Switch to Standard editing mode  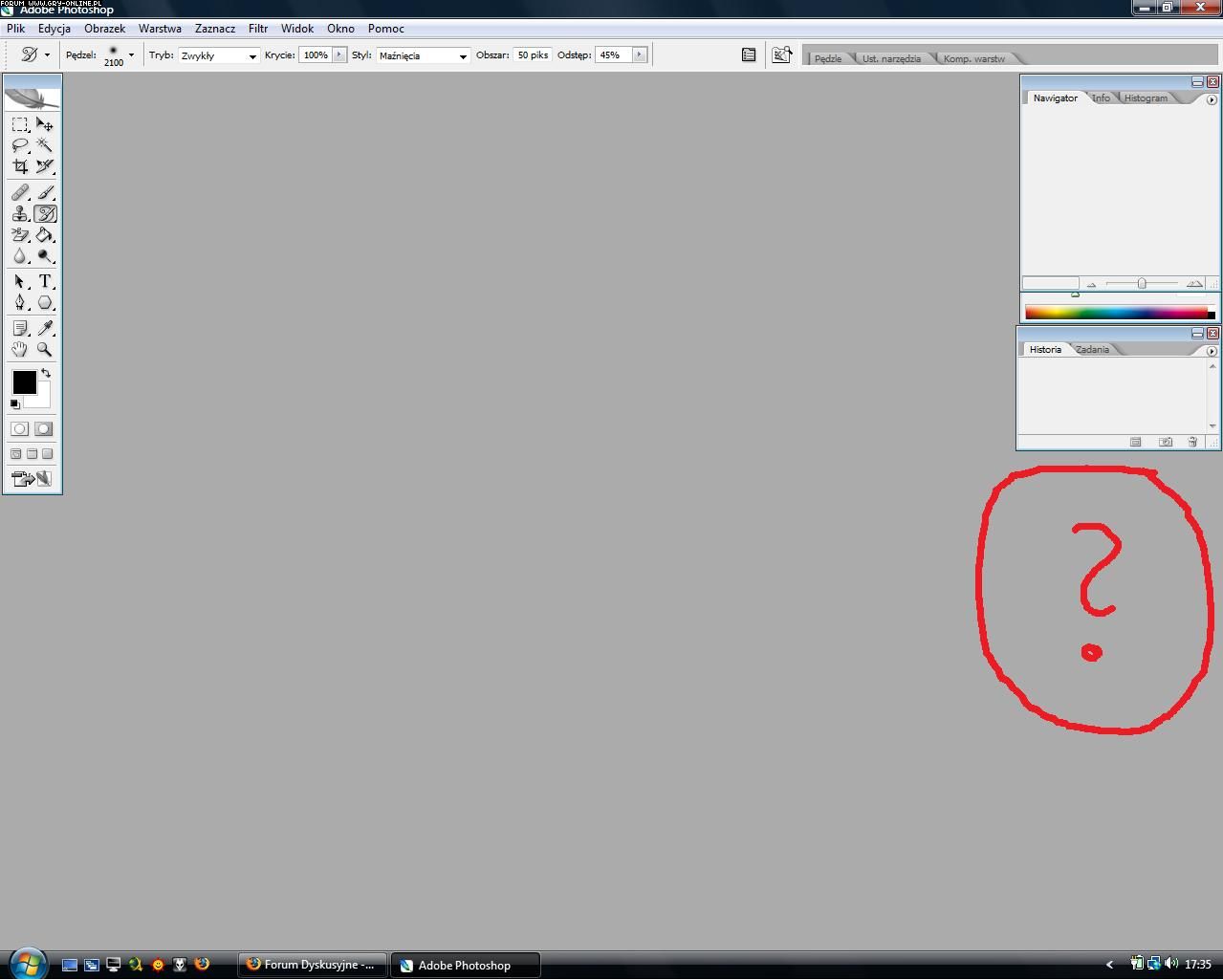tap(19, 429)
